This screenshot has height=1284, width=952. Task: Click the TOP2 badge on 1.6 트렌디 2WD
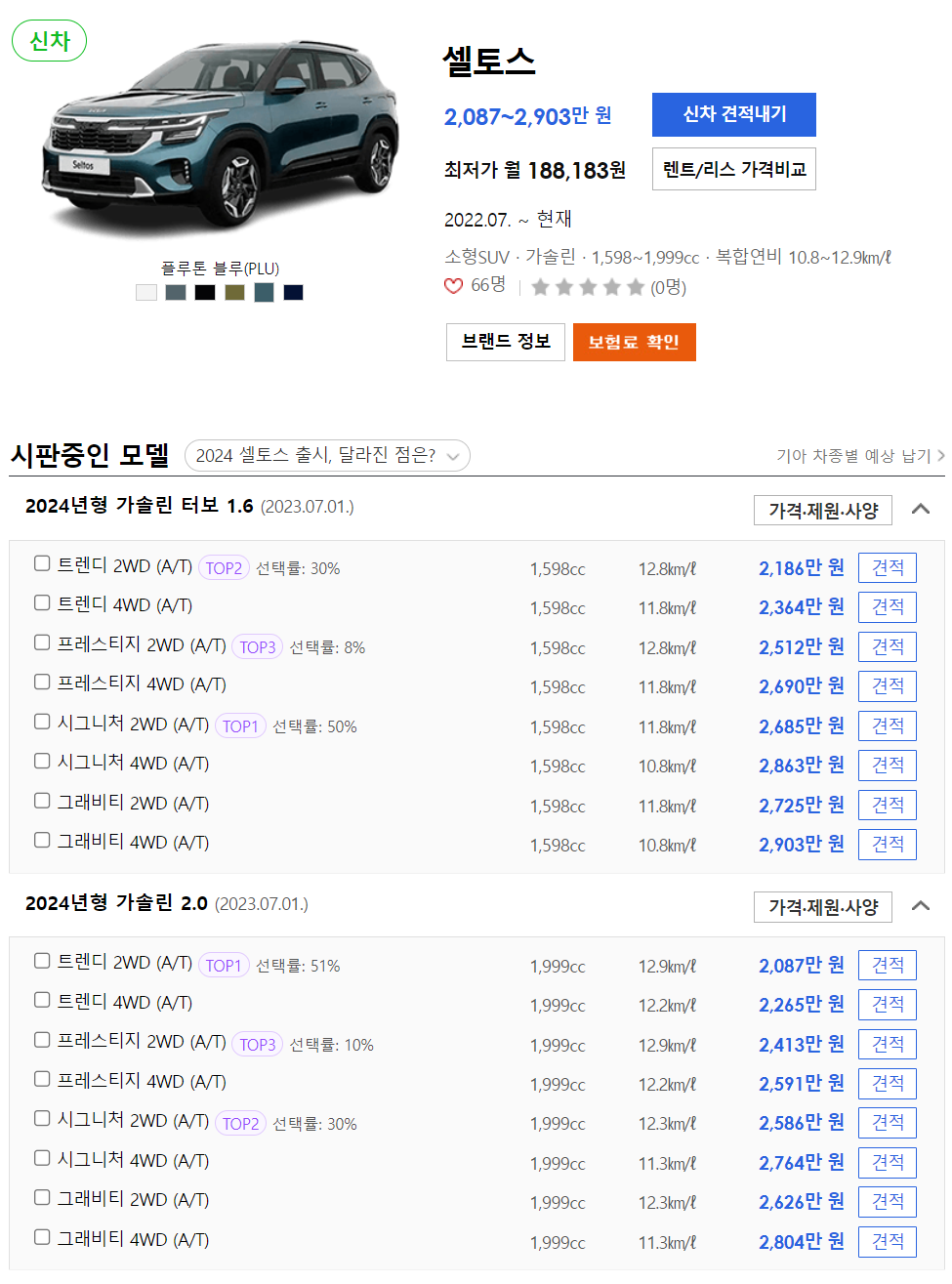(224, 568)
